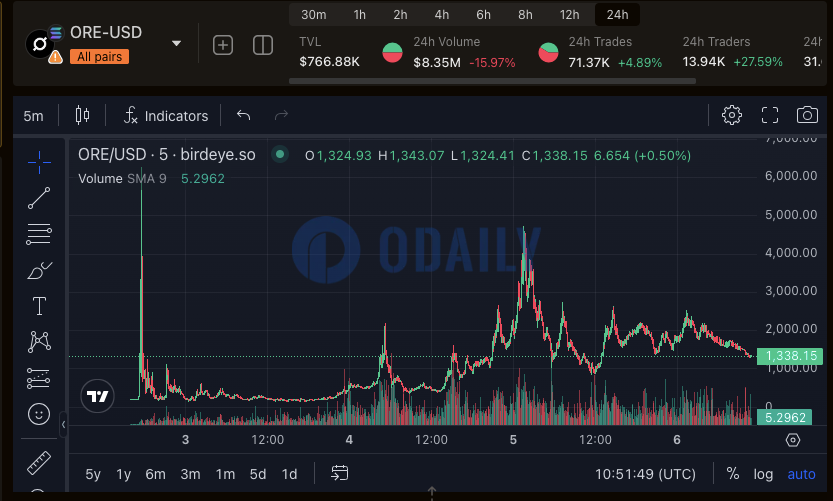Undo the last chart action
The height and width of the screenshot is (501, 833).
pos(243,115)
